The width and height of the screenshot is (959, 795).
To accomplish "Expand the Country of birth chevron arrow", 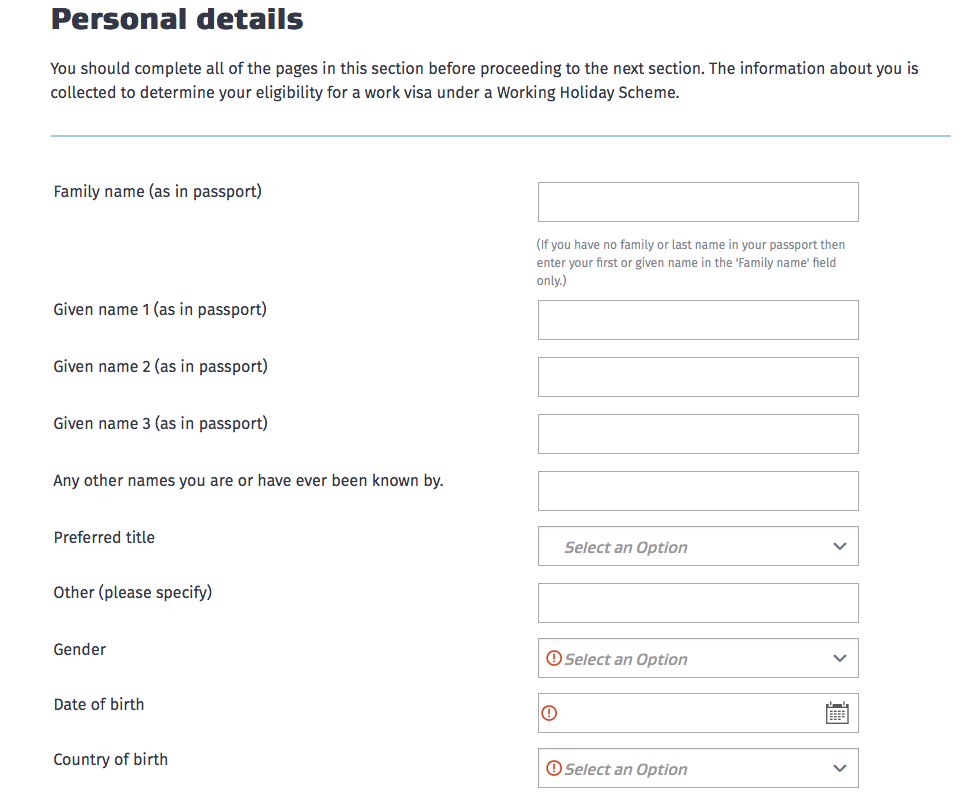I will coord(840,768).
